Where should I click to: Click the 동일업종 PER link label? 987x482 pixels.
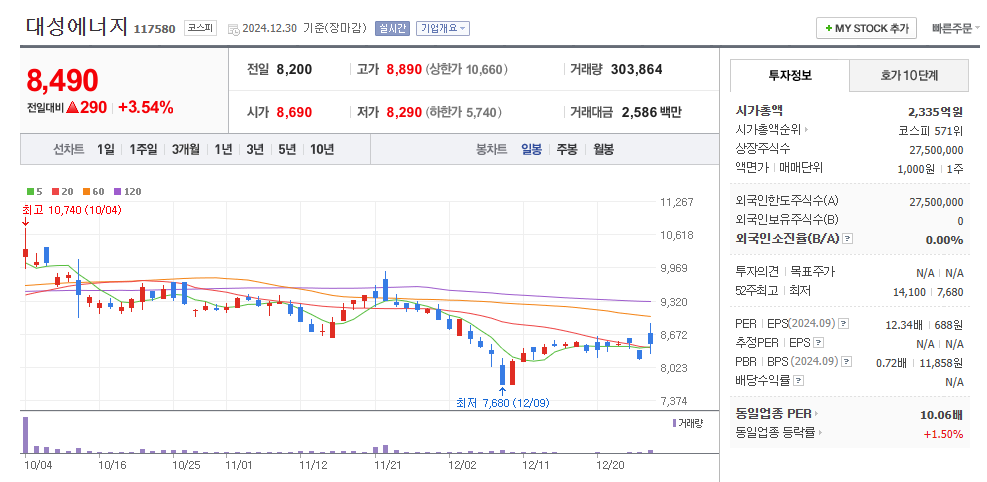pos(774,414)
